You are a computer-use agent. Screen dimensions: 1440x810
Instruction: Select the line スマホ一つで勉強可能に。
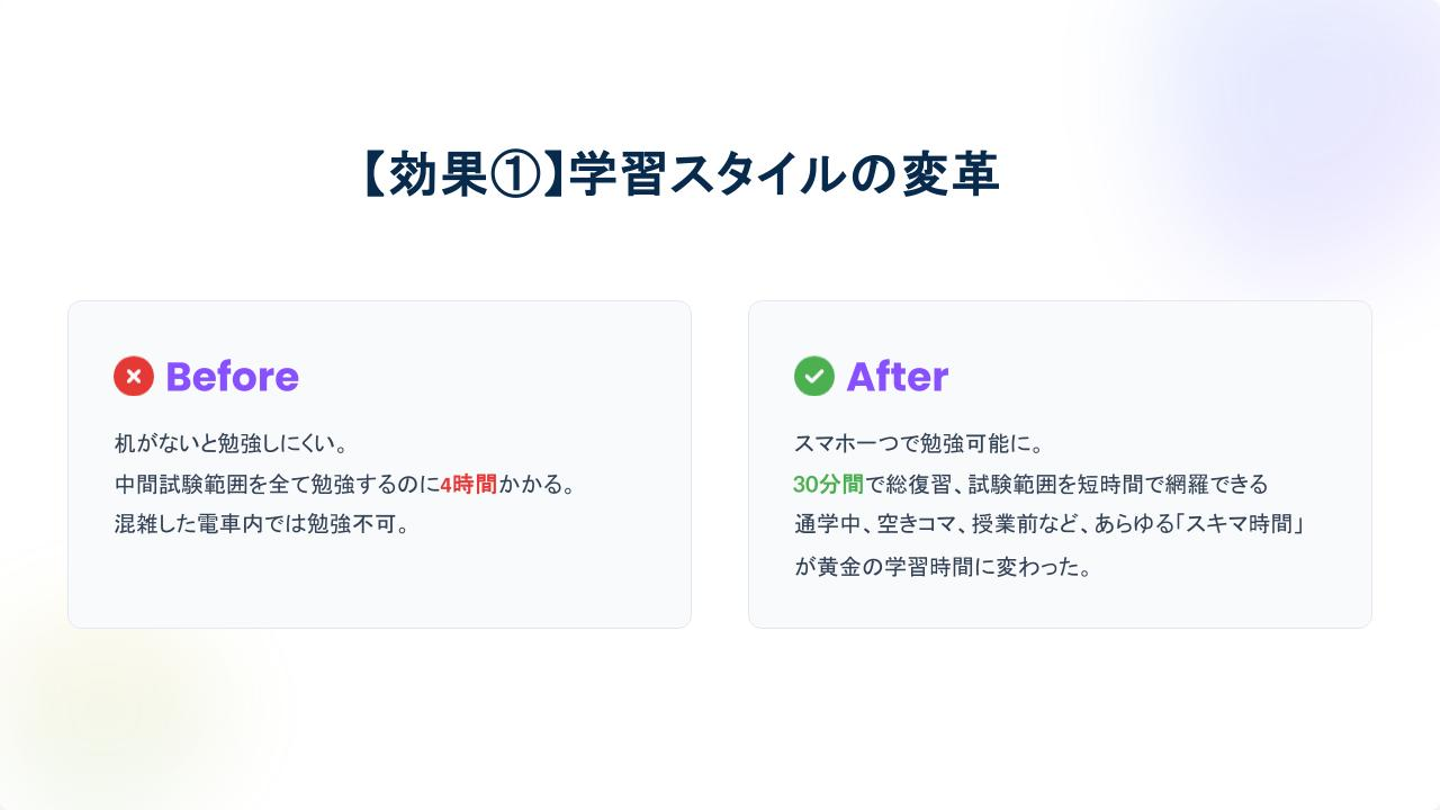(919, 443)
